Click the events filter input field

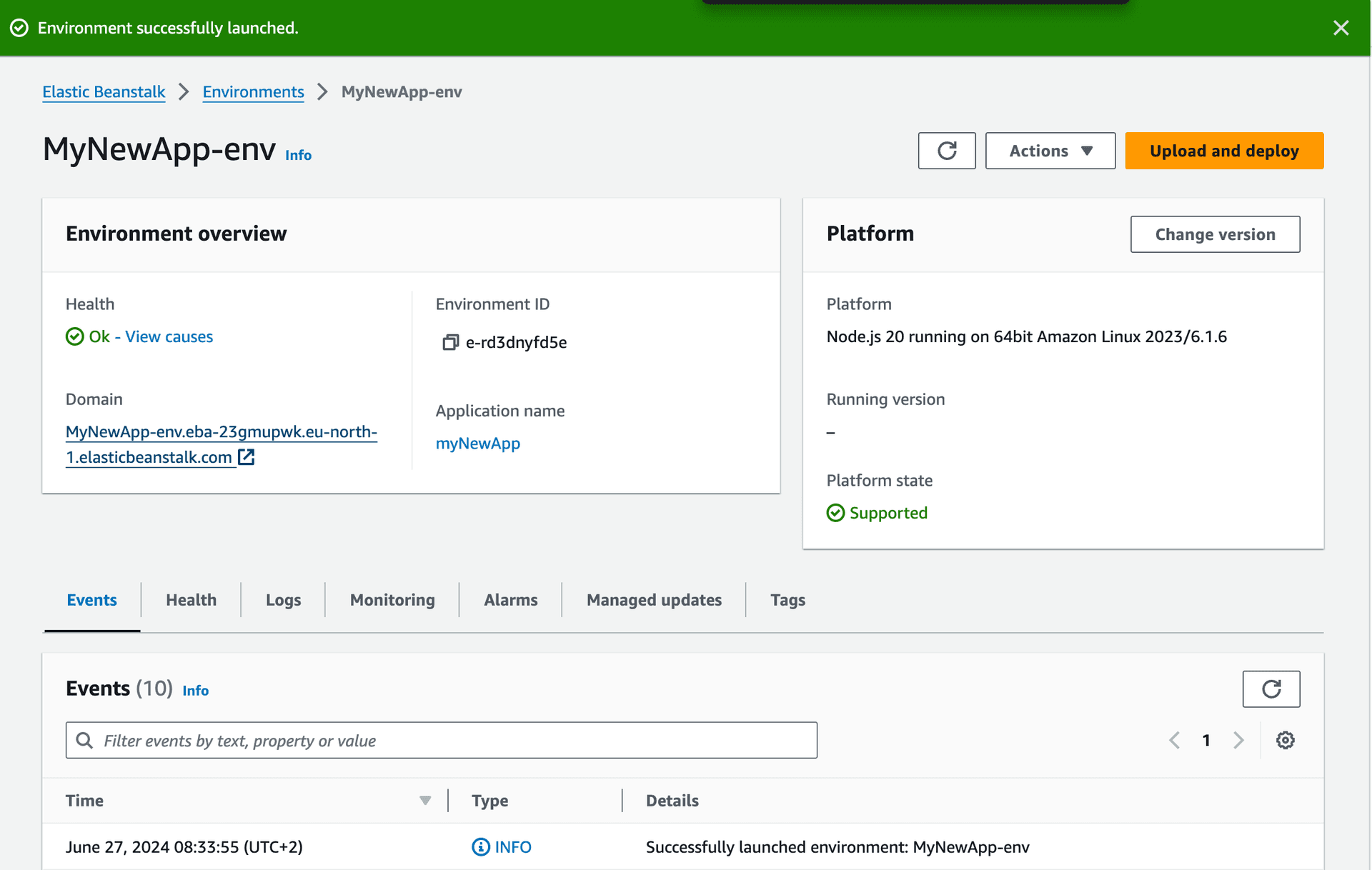point(441,740)
